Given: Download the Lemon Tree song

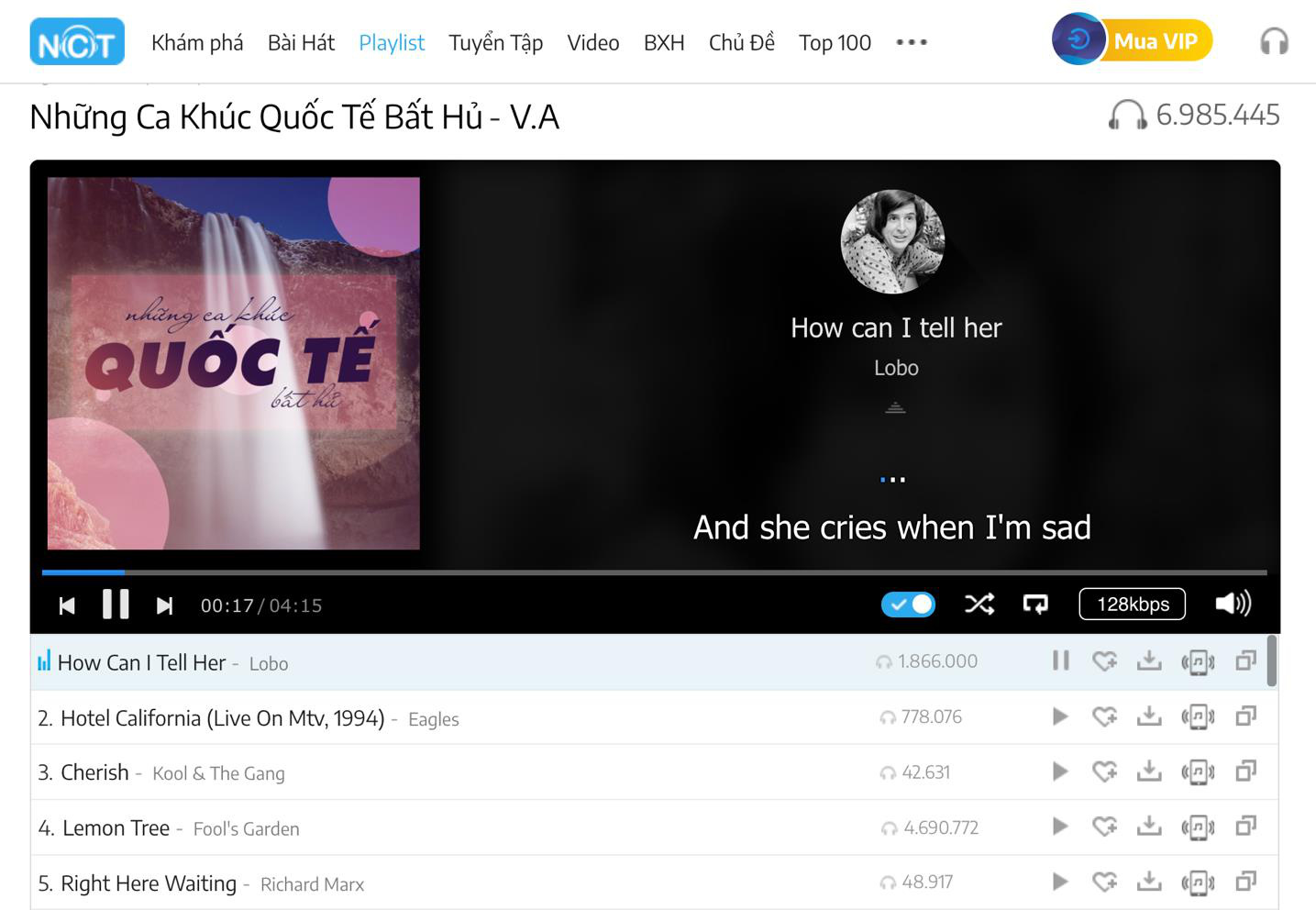Looking at the screenshot, I should pyautogui.click(x=1149, y=827).
